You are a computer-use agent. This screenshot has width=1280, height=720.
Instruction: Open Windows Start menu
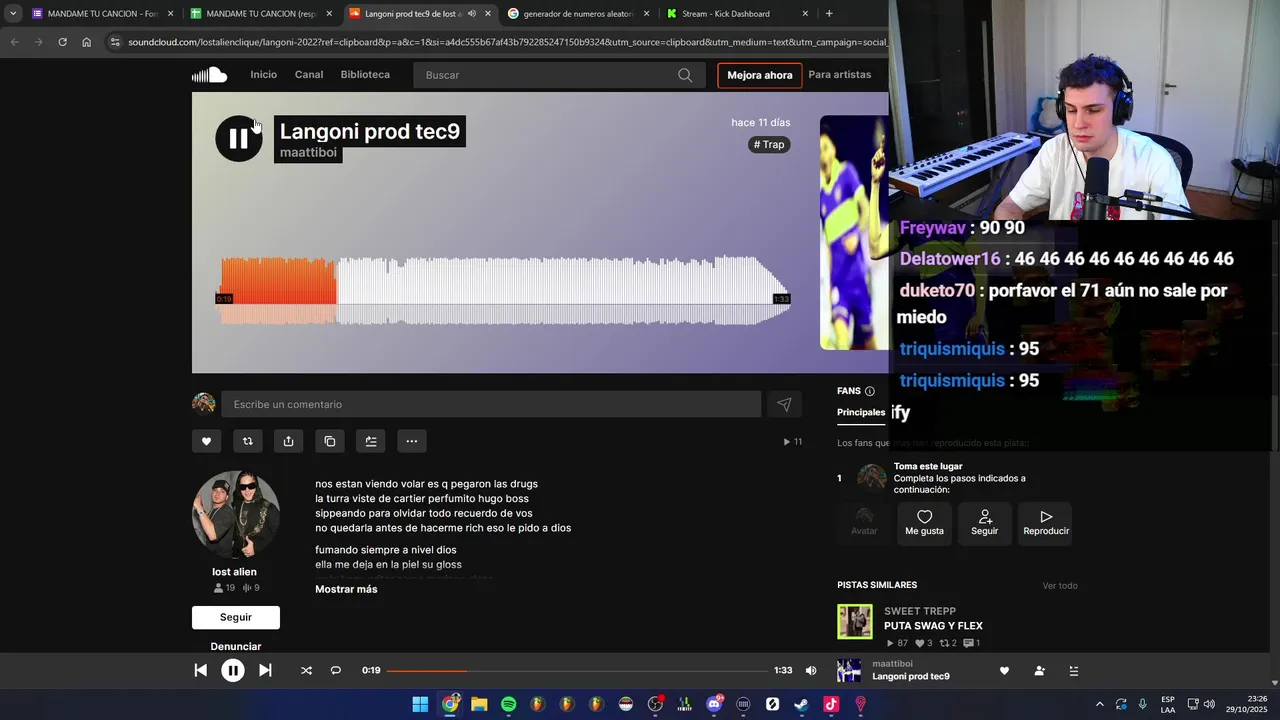click(420, 704)
